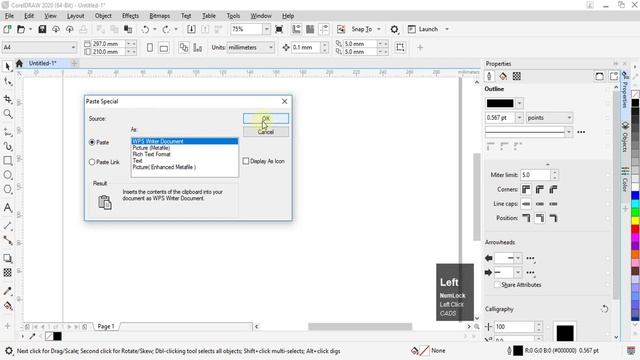Choose outside outline position
This screenshot has height=360, width=640.
pos(526,218)
